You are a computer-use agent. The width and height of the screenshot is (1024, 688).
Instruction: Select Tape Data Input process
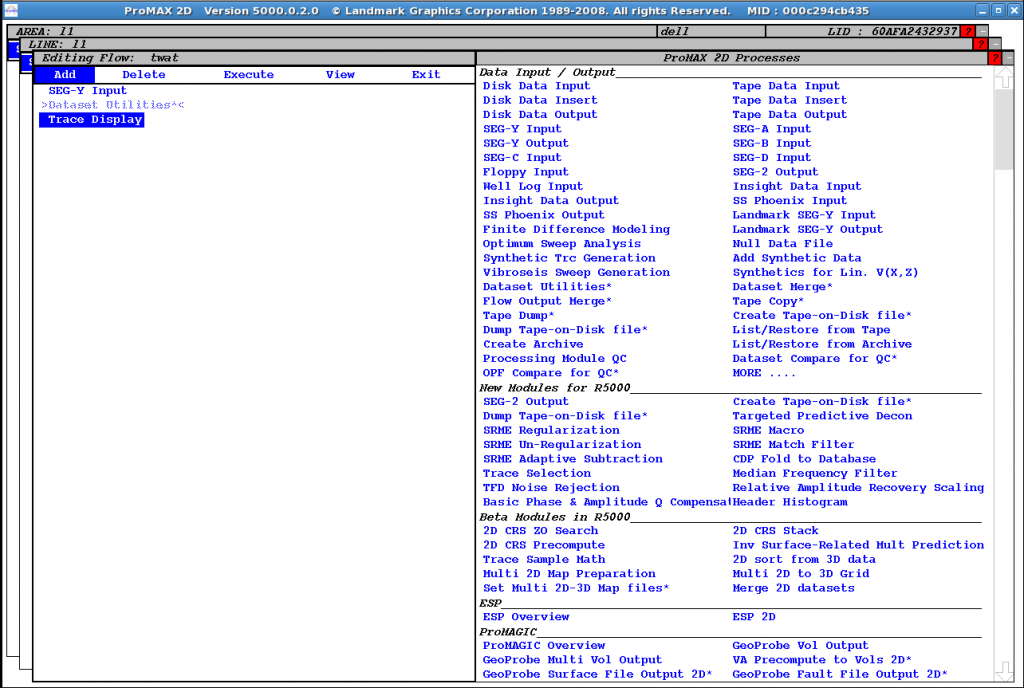(x=786, y=86)
